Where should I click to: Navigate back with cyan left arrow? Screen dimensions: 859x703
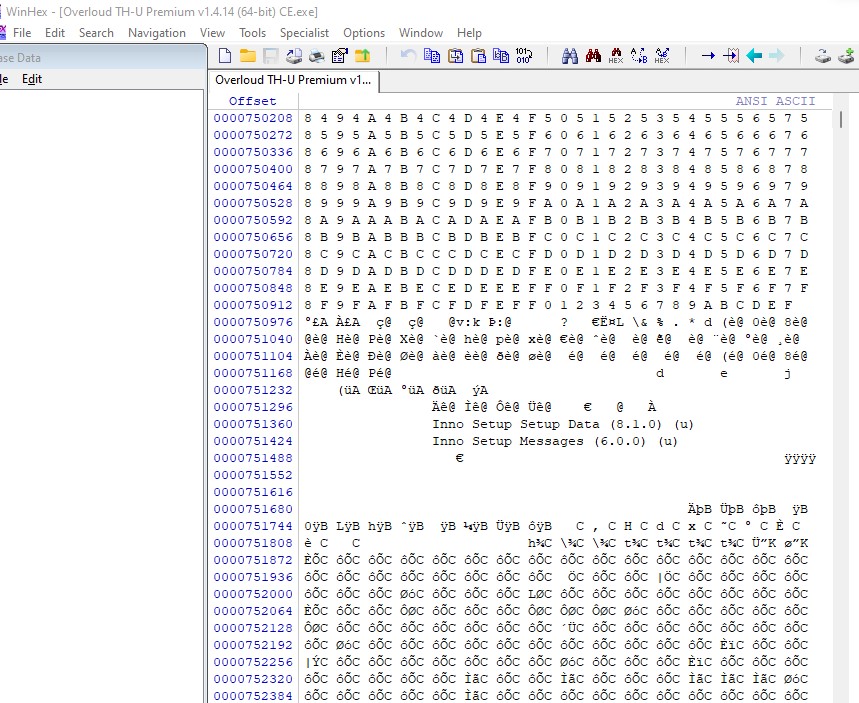(754, 56)
